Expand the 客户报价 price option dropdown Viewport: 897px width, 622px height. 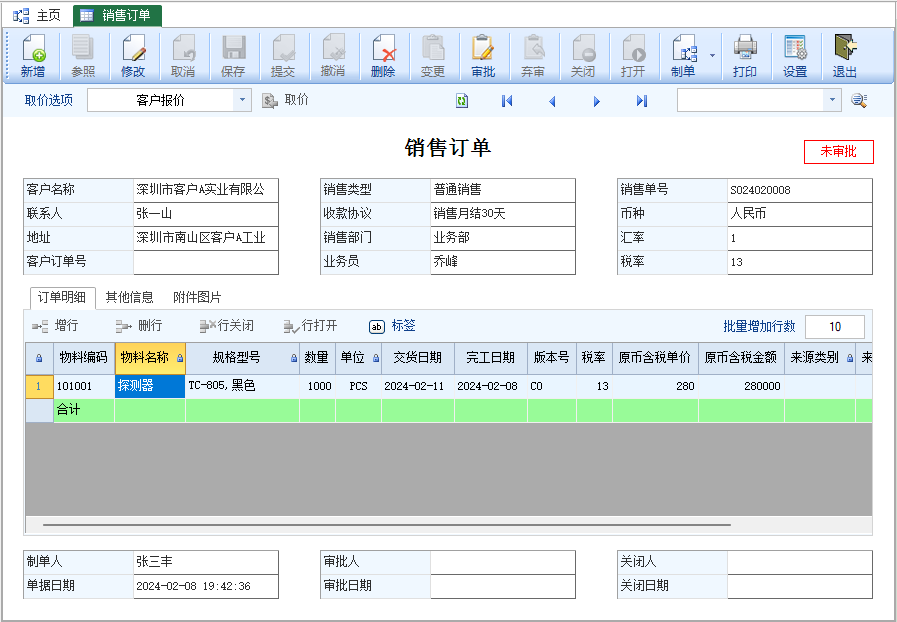pyautogui.click(x=242, y=100)
